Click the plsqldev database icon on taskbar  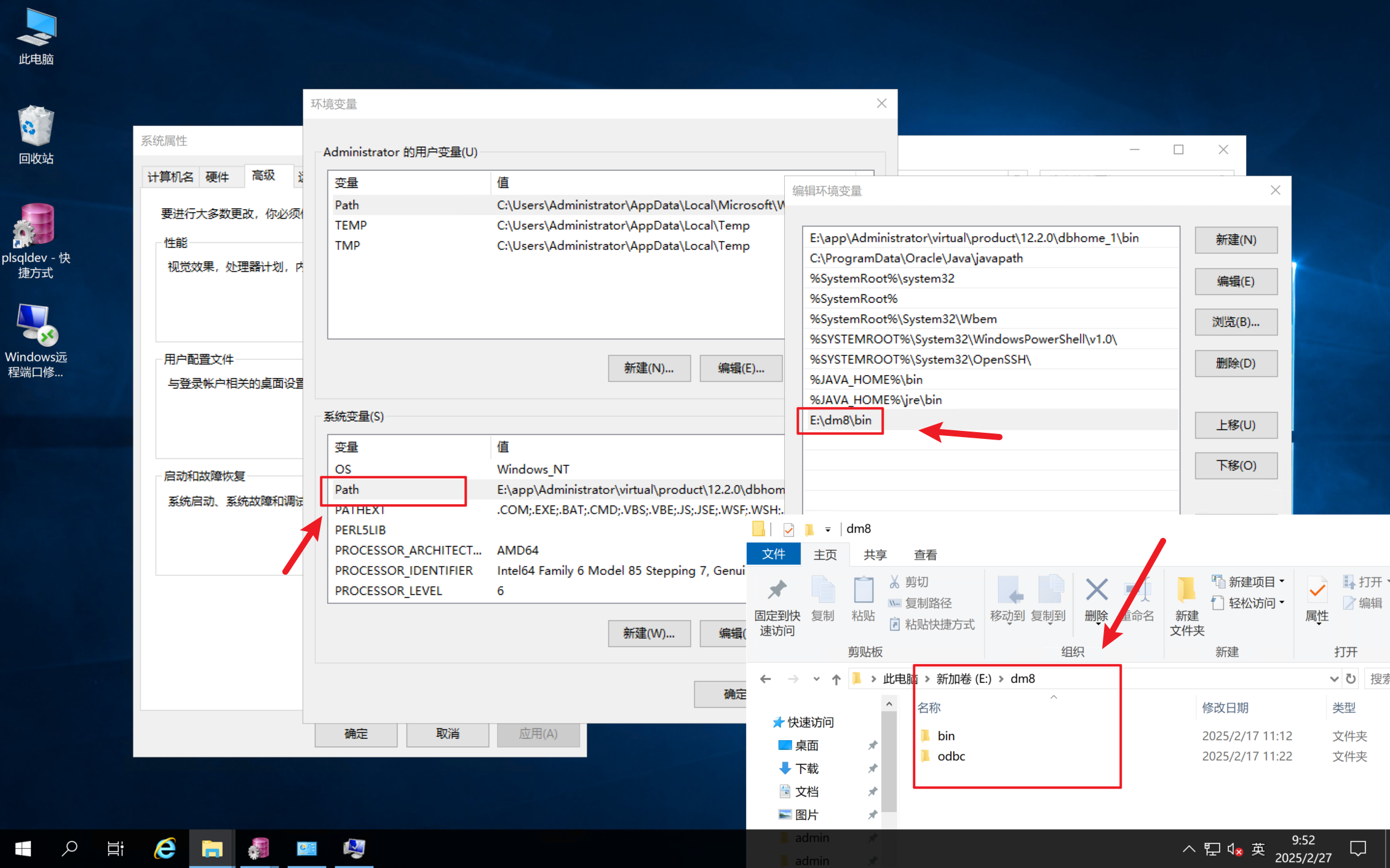(x=259, y=849)
